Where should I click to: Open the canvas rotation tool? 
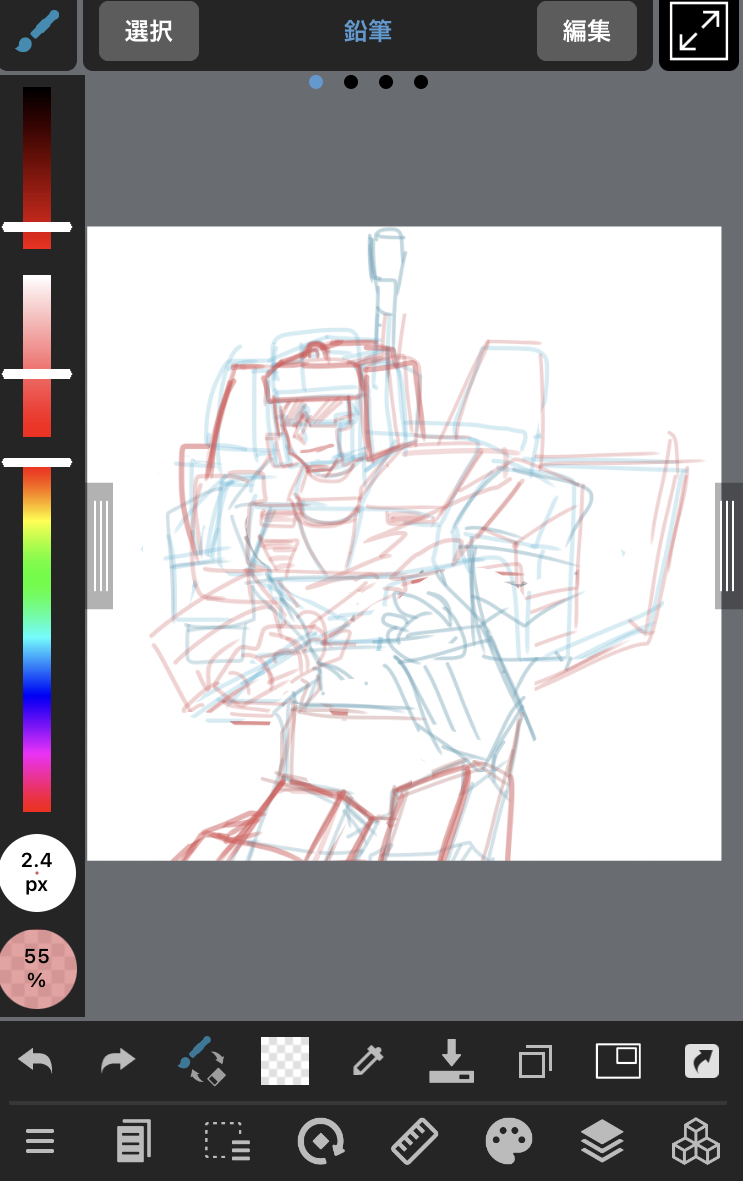point(321,1141)
